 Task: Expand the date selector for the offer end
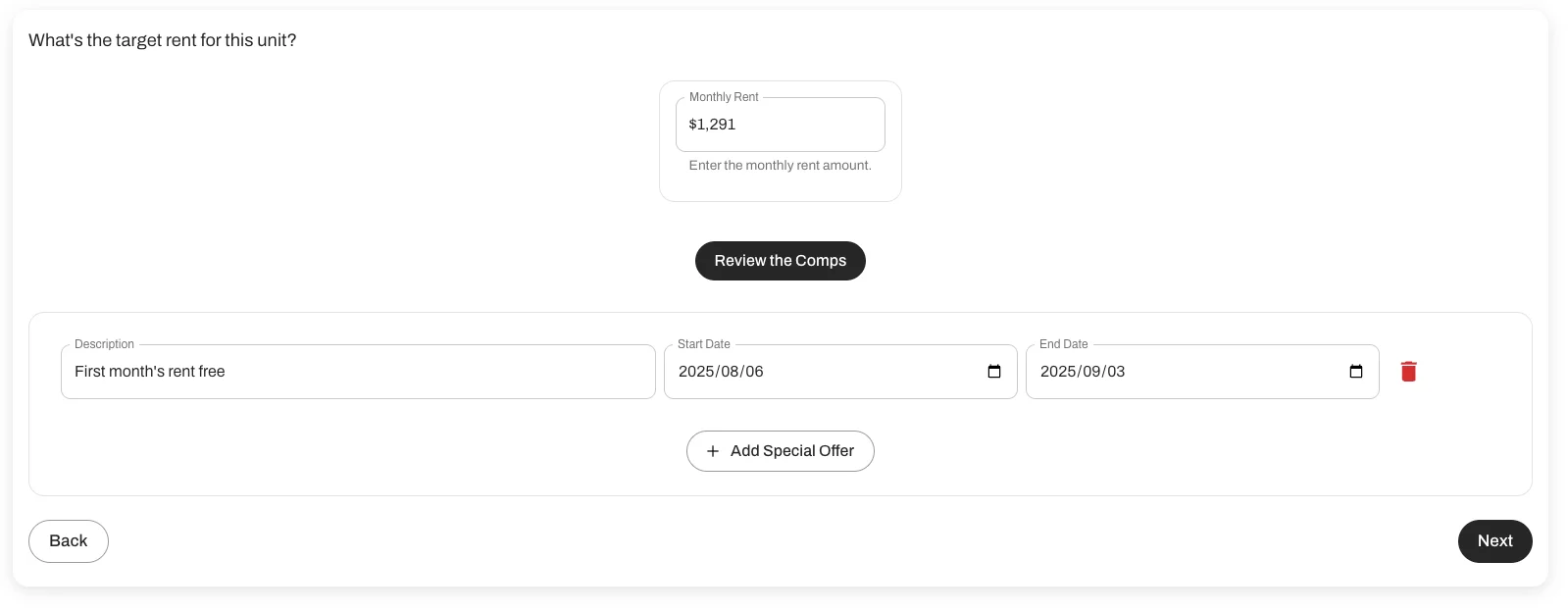[1355, 372]
